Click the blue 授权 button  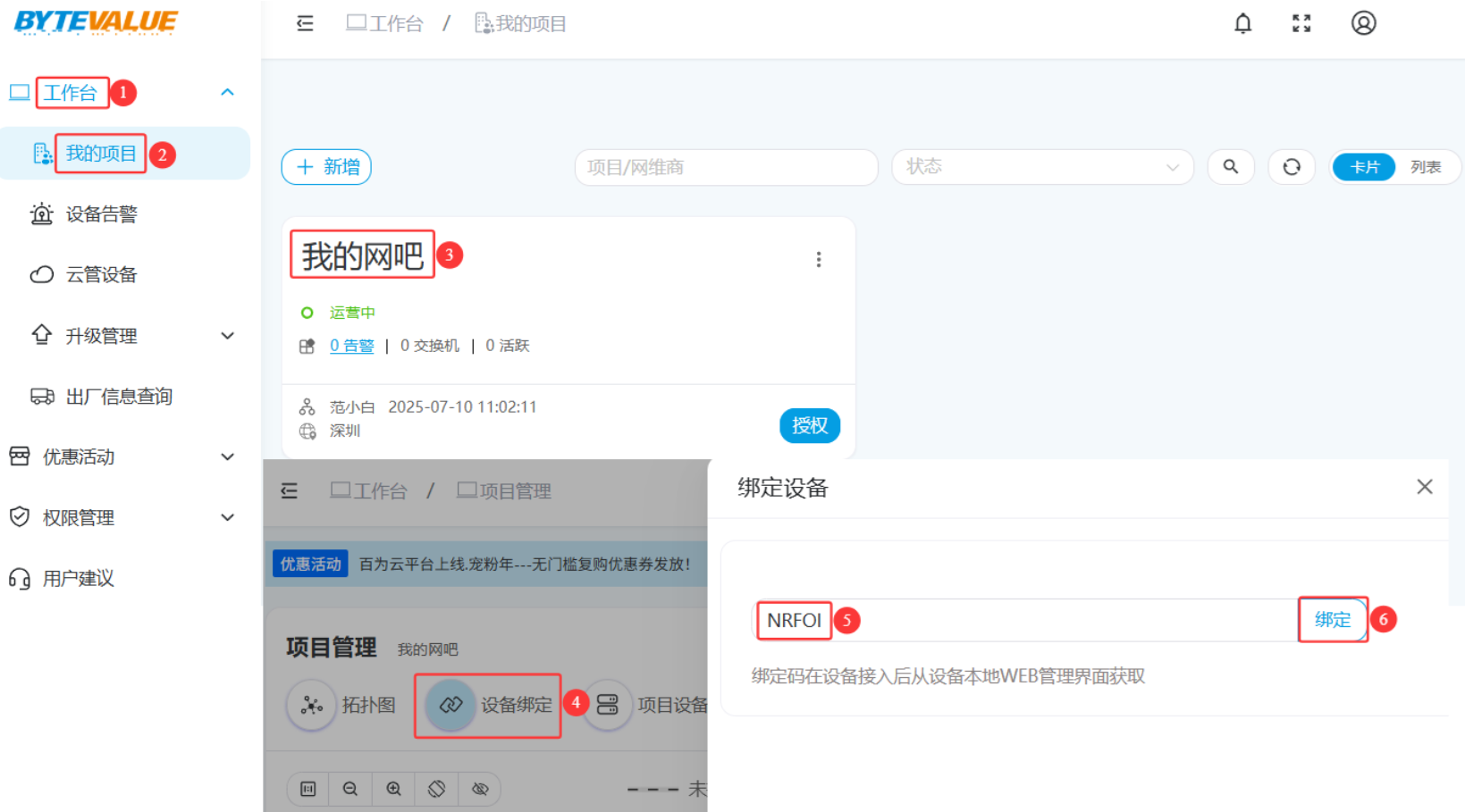pyautogui.click(x=809, y=426)
